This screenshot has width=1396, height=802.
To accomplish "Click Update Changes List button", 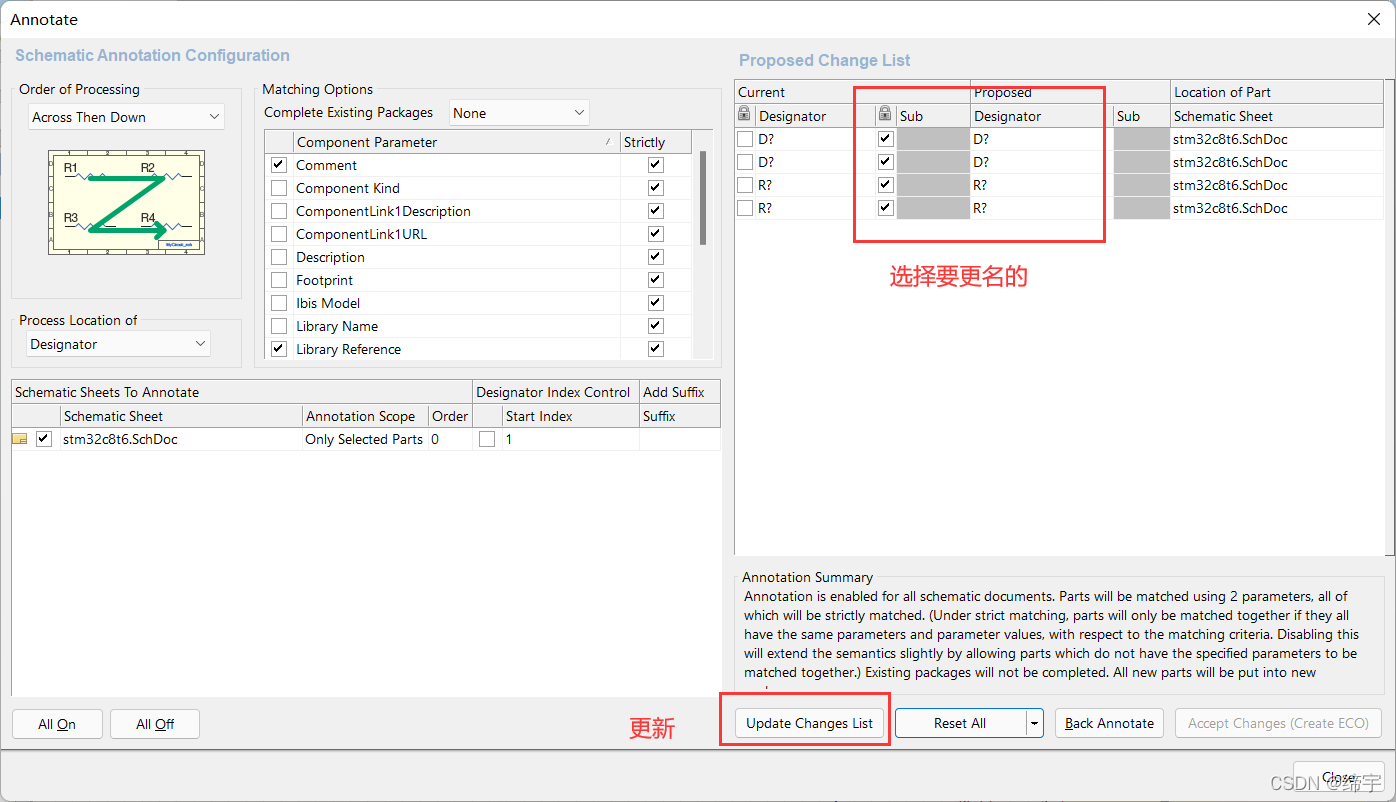I will (810, 723).
